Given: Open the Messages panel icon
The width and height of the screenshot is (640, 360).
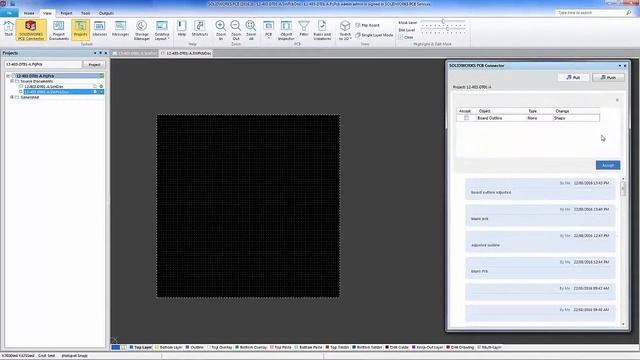Looking at the screenshot, I should [x=120, y=29].
